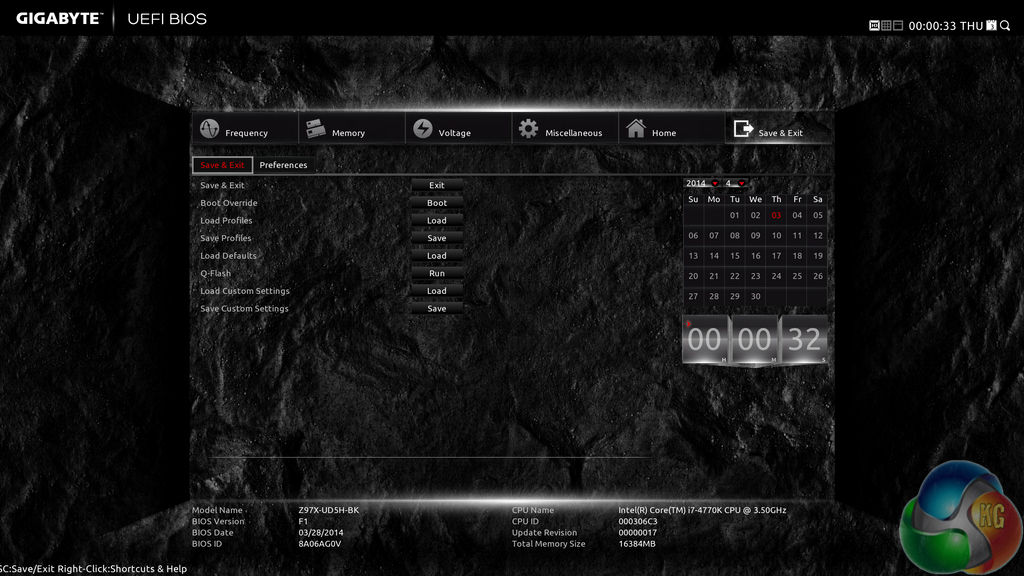Click the minutes flip clock digit
Screen dimensions: 1024x576
(x=755, y=340)
